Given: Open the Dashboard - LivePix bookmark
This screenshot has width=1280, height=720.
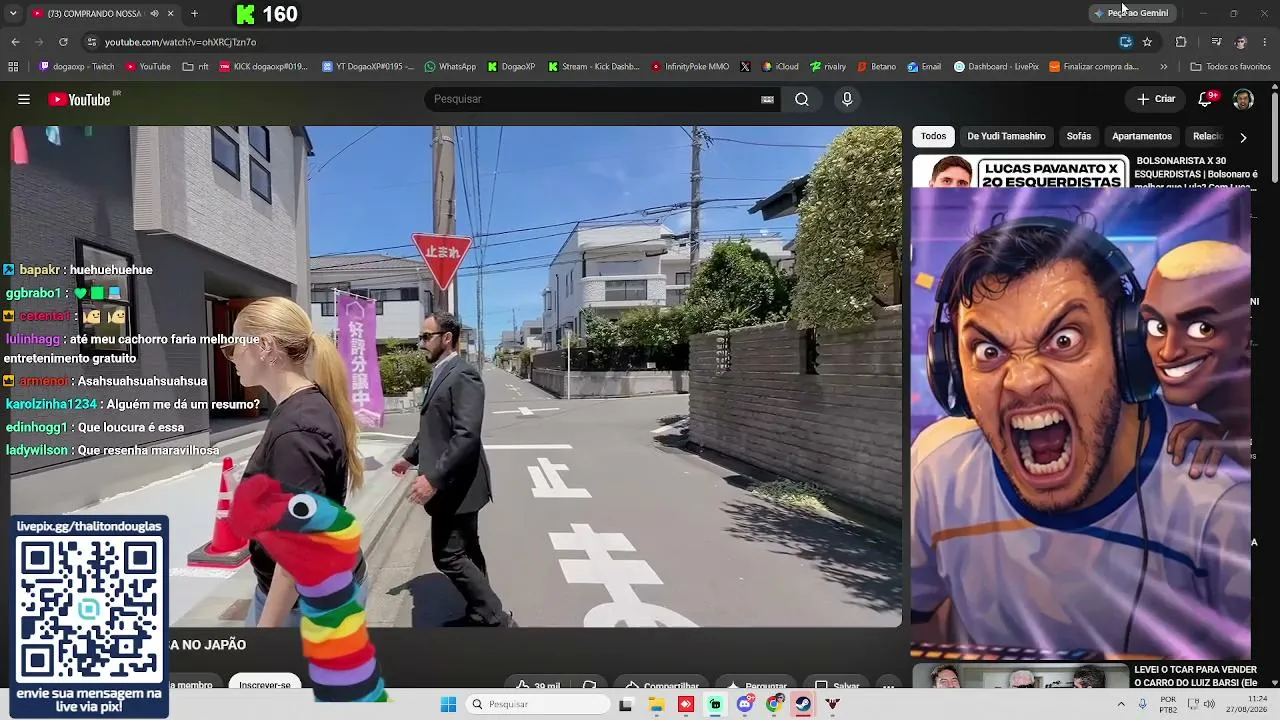Looking at the screenshot, I should point(996,67).
